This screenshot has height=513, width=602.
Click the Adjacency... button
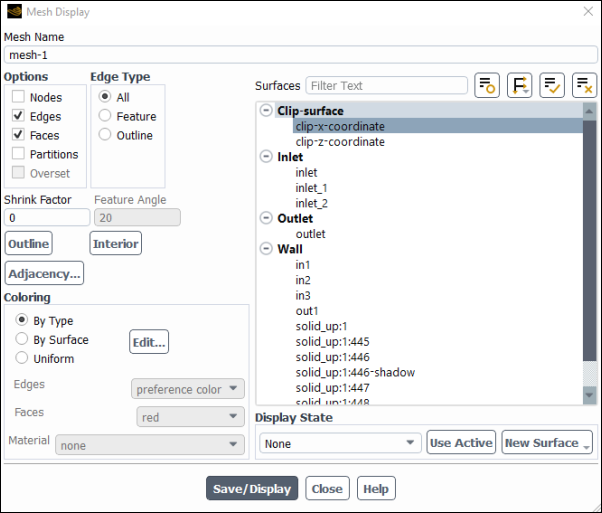click(44, 273)
